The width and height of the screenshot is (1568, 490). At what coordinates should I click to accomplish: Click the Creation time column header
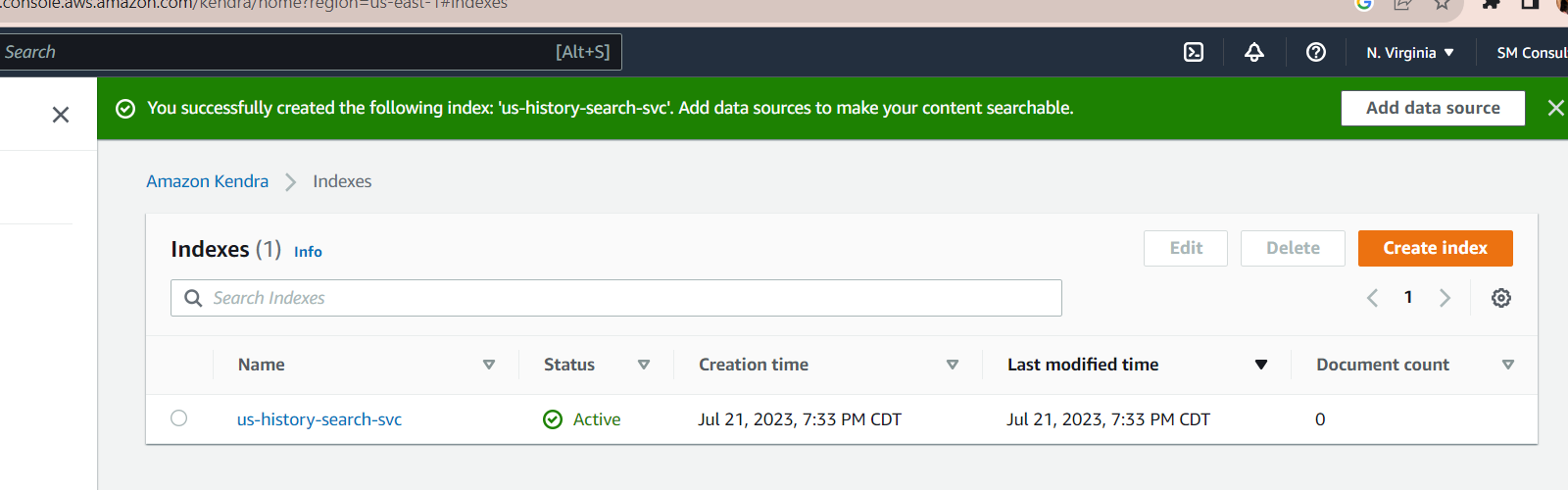tap(754, 365)
